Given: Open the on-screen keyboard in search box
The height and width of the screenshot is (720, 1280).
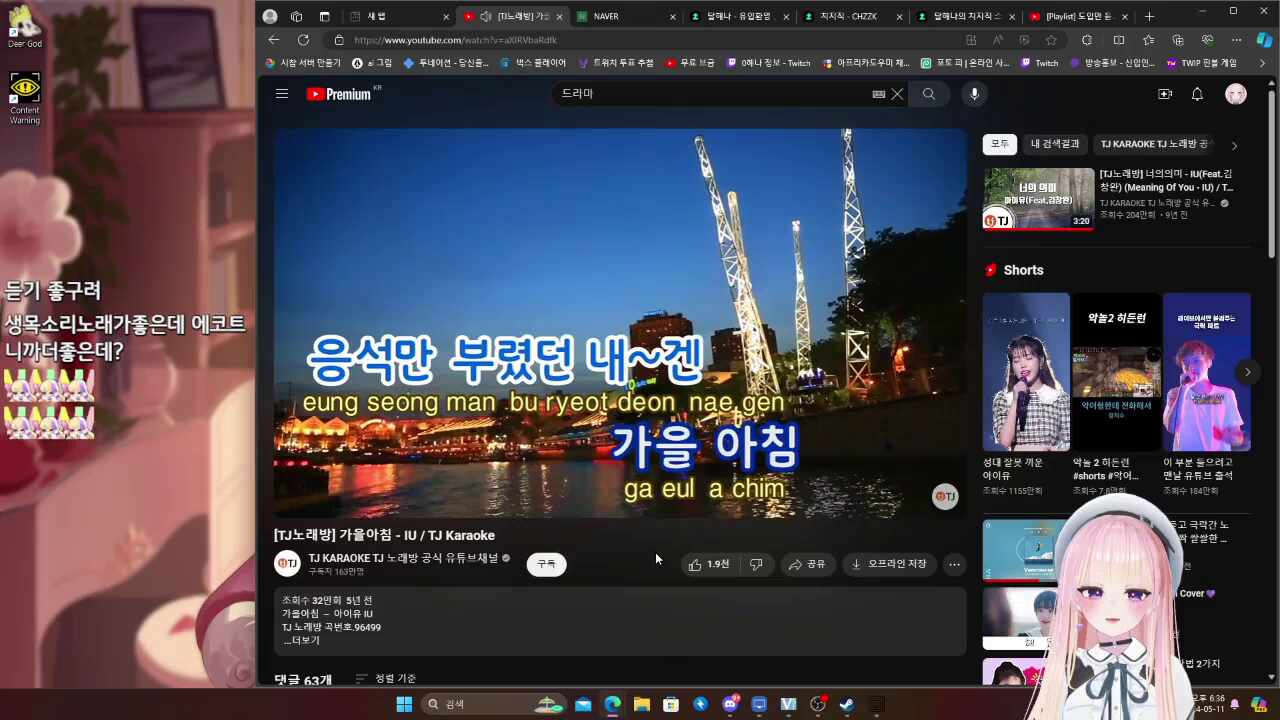Looking at the screenshot, I should click(x=878, y=94).
